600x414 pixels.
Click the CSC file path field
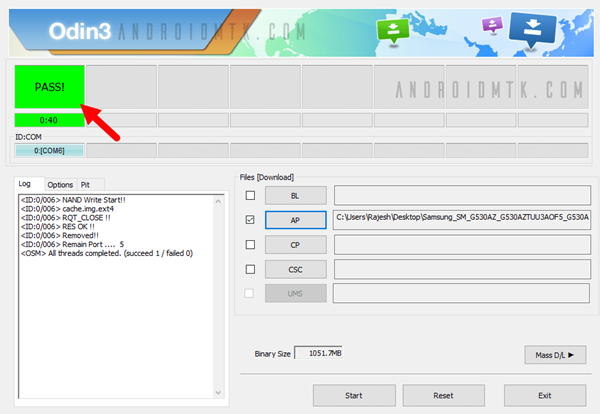coord(462,269)
